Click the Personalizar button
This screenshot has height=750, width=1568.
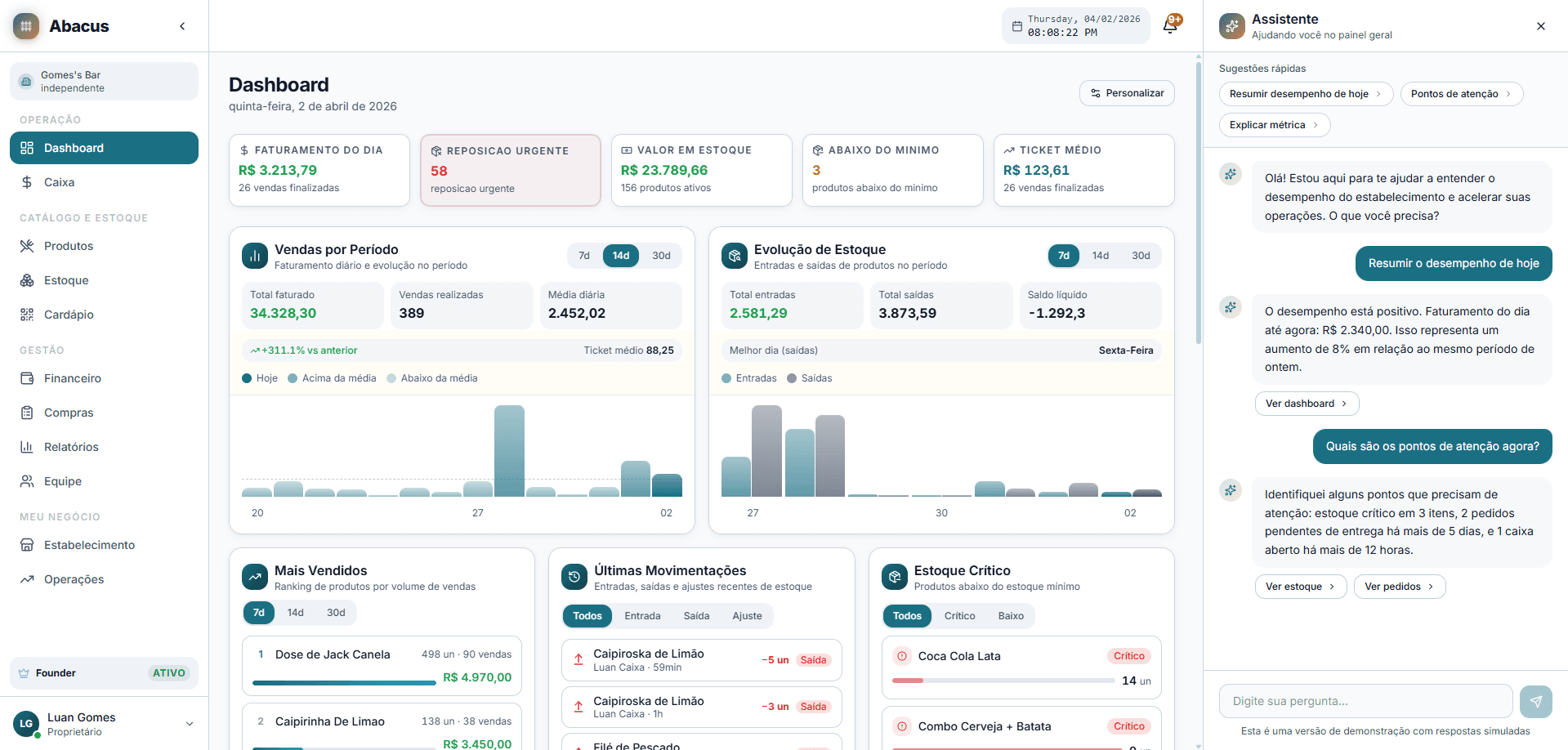(x=1127, y=93)
